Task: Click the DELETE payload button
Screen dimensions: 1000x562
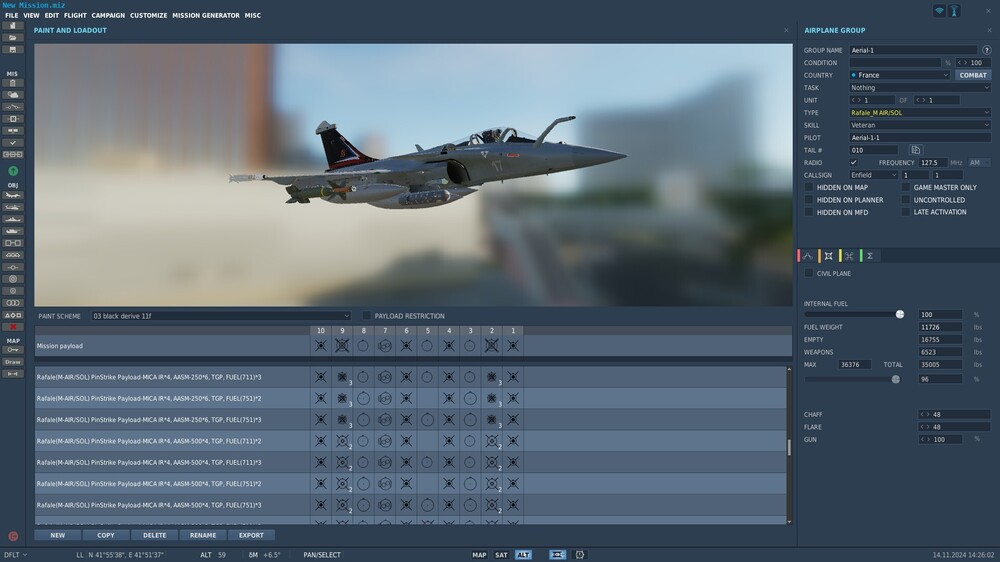Action: click(x=154, y=535)
